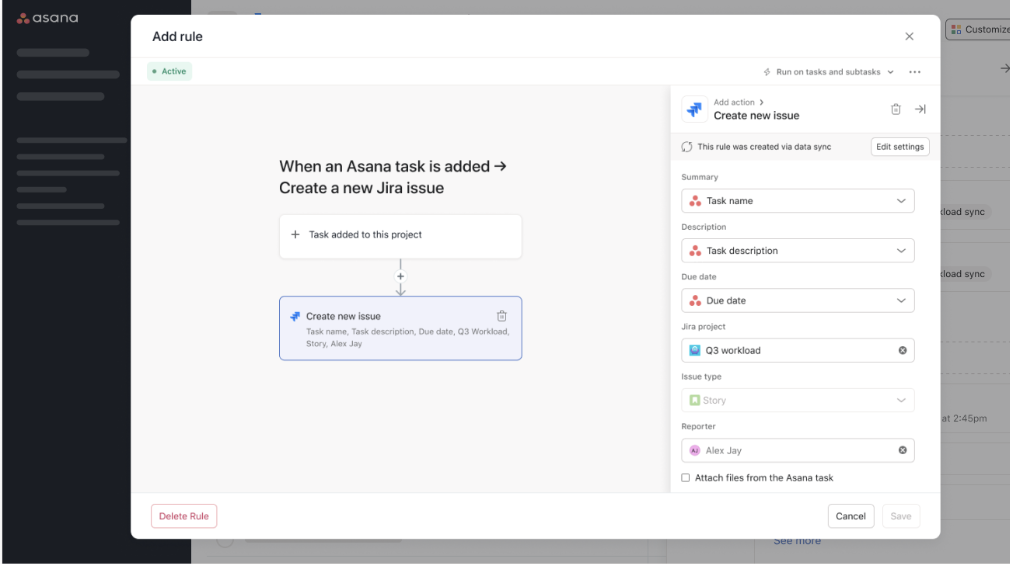Image resolution: width=1010 pixels, height=564 pixels.
Task: Click the lightning bolt run icon
Action: 767,72
